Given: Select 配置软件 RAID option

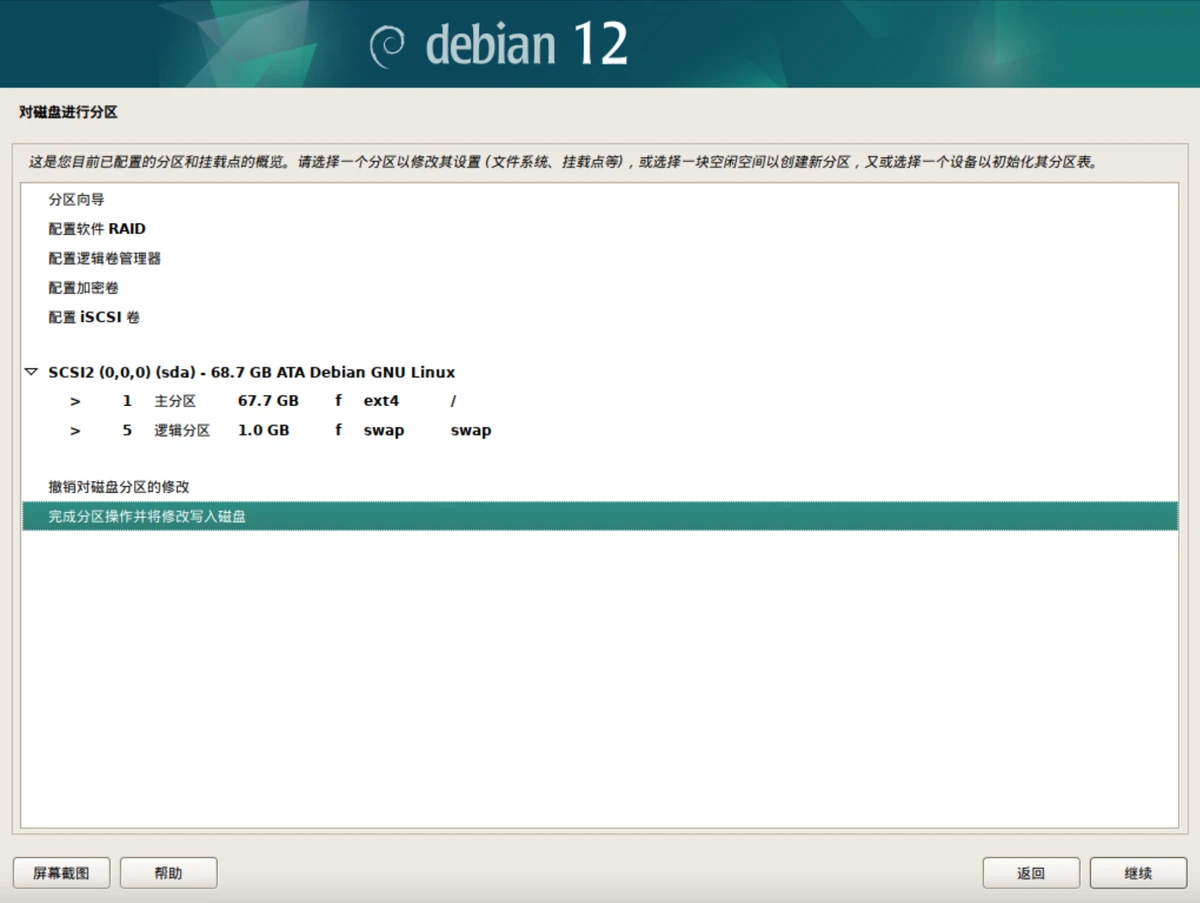Looking at the screenshot, I should tap(97, 229).
